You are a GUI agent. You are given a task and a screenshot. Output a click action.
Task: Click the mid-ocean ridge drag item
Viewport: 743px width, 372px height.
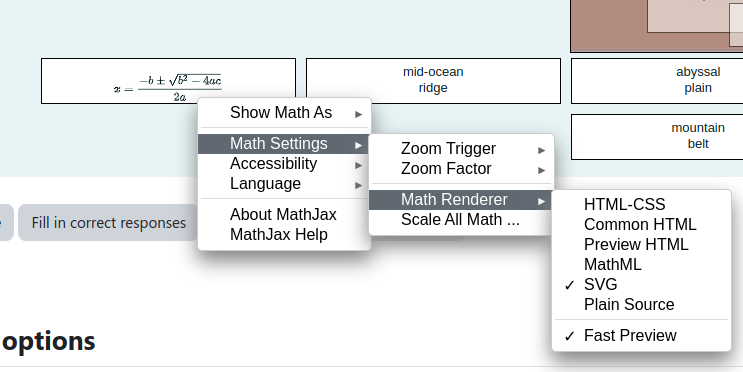click(x=433, y=81)
